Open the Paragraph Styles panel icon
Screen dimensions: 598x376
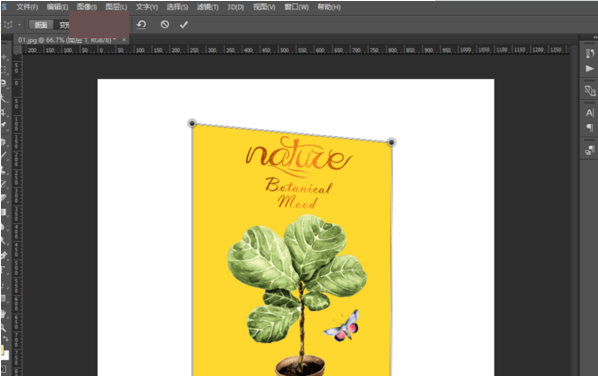590,150
